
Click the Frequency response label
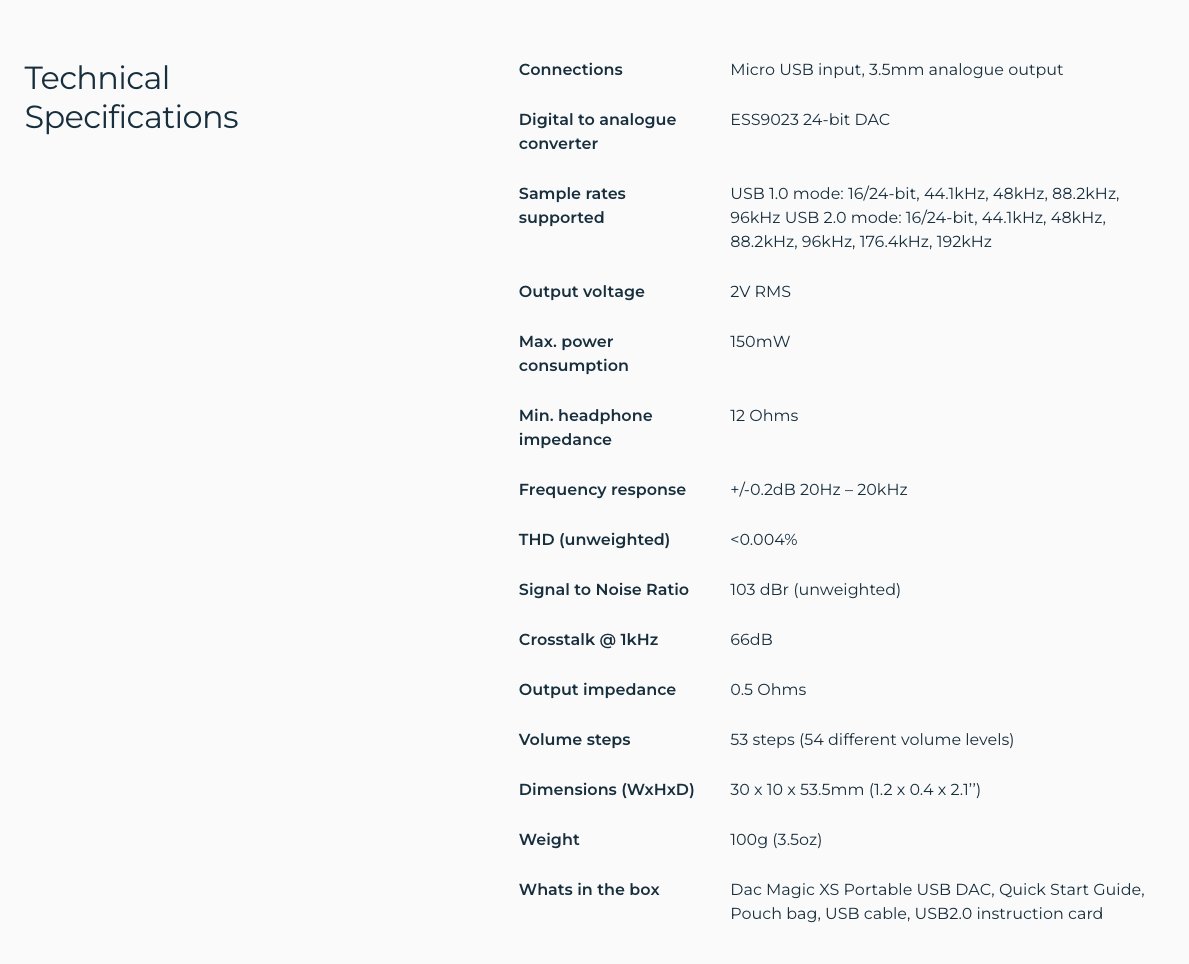point(602,489)
